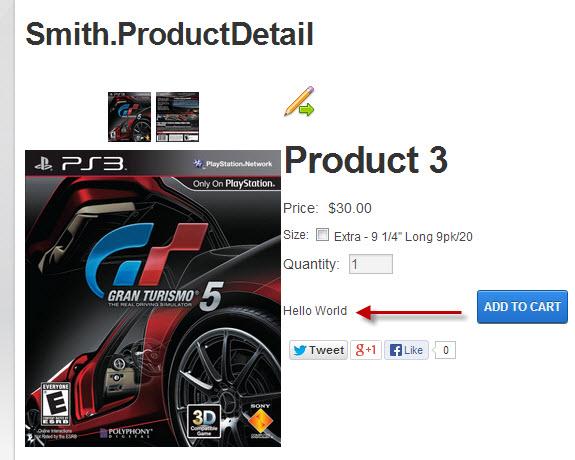The height and width of the screenshot is (460, 575).
Task: Tick the Size Extra checkbox
Action: click(322, 235)
